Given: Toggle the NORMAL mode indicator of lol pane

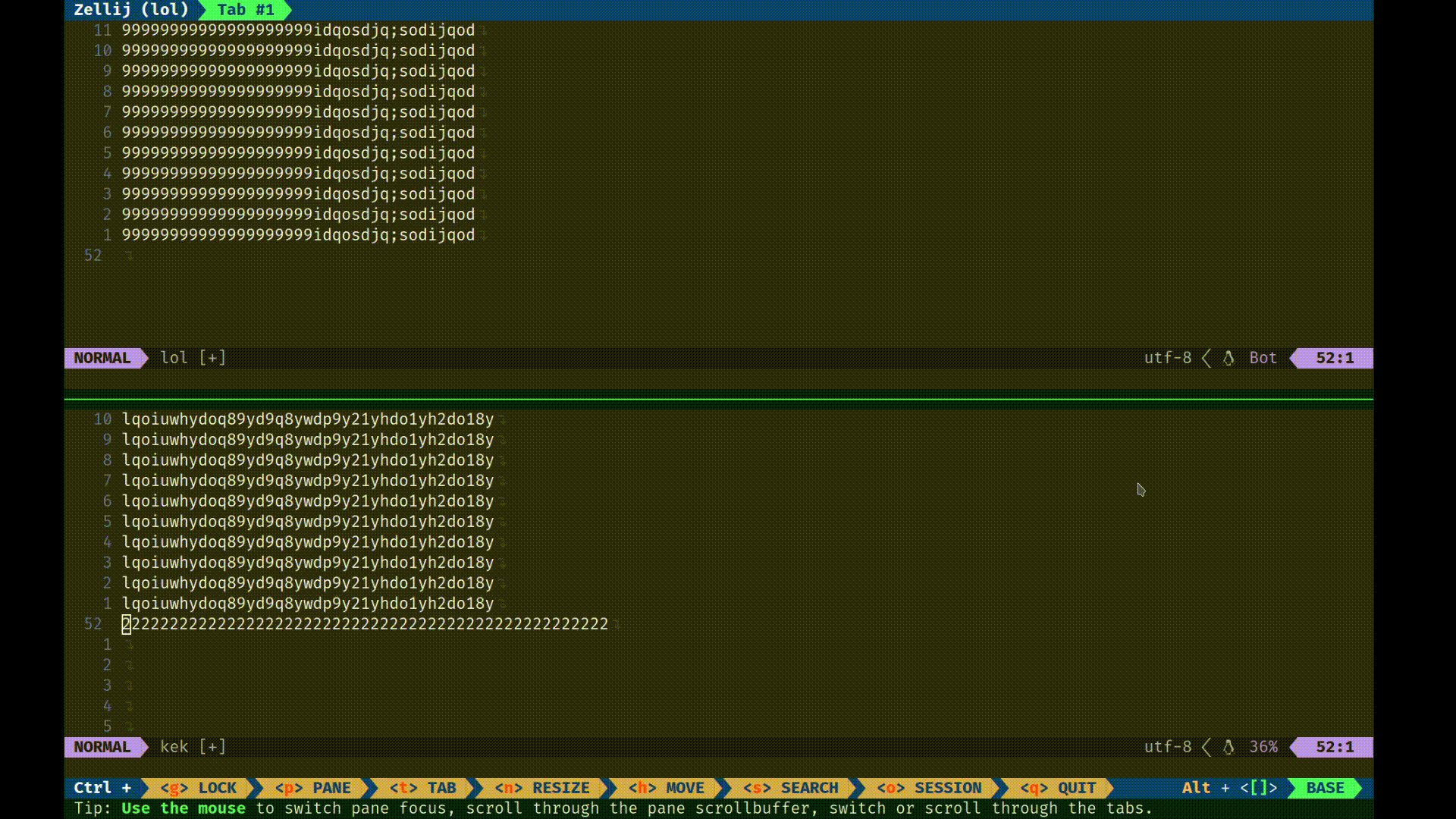Looking at the screenshot, I should 102,358.
